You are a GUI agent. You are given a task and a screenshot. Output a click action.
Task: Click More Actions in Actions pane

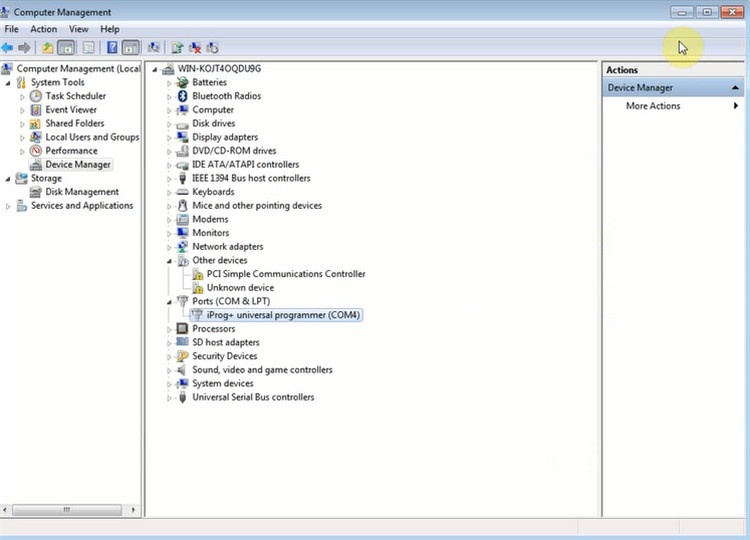click(652, 106)
